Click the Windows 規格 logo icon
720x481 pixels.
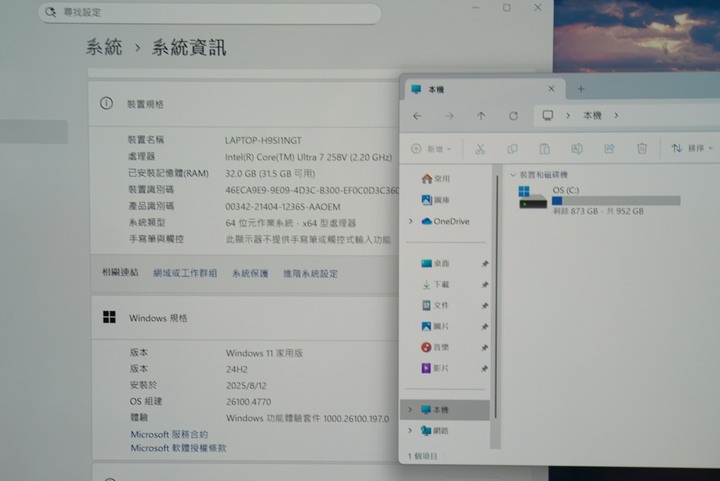pos(109,317)
